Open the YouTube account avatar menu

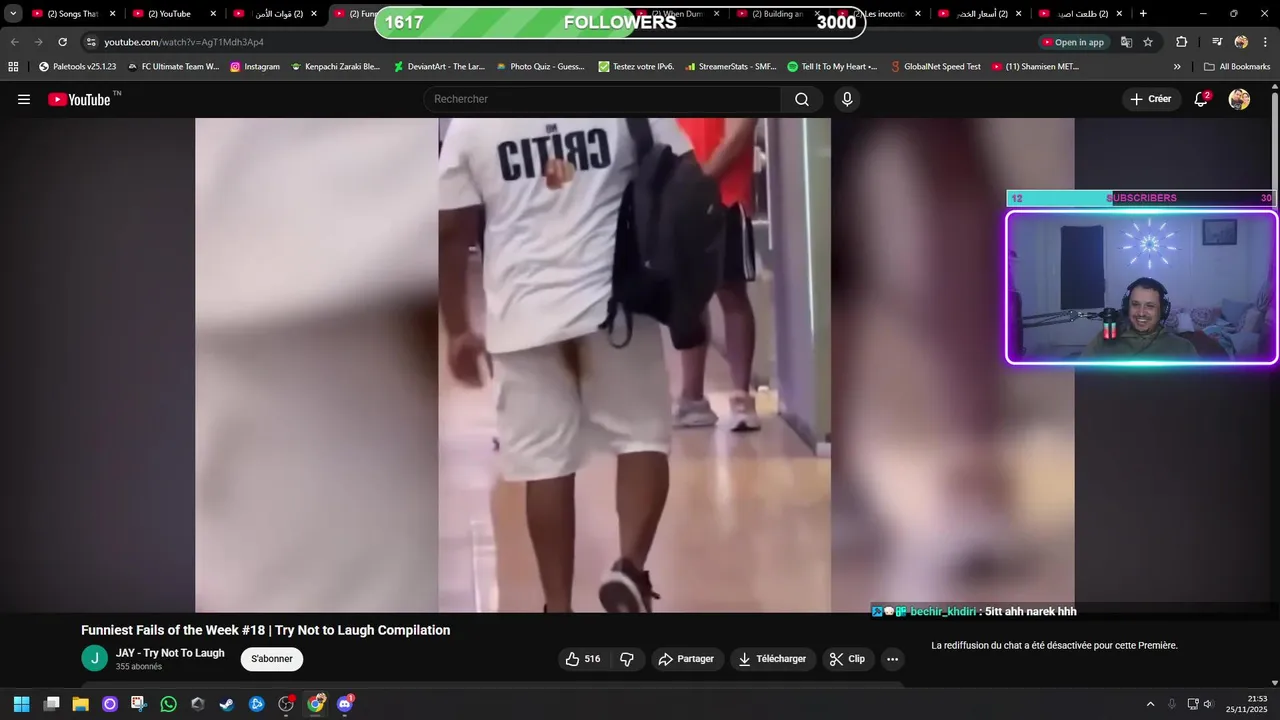click(x=1239, y=99)
